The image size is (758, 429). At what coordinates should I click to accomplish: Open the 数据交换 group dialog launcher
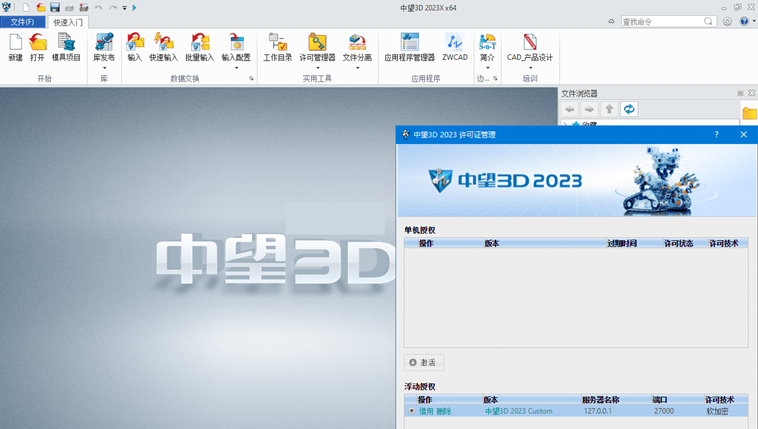coord(251,78)
